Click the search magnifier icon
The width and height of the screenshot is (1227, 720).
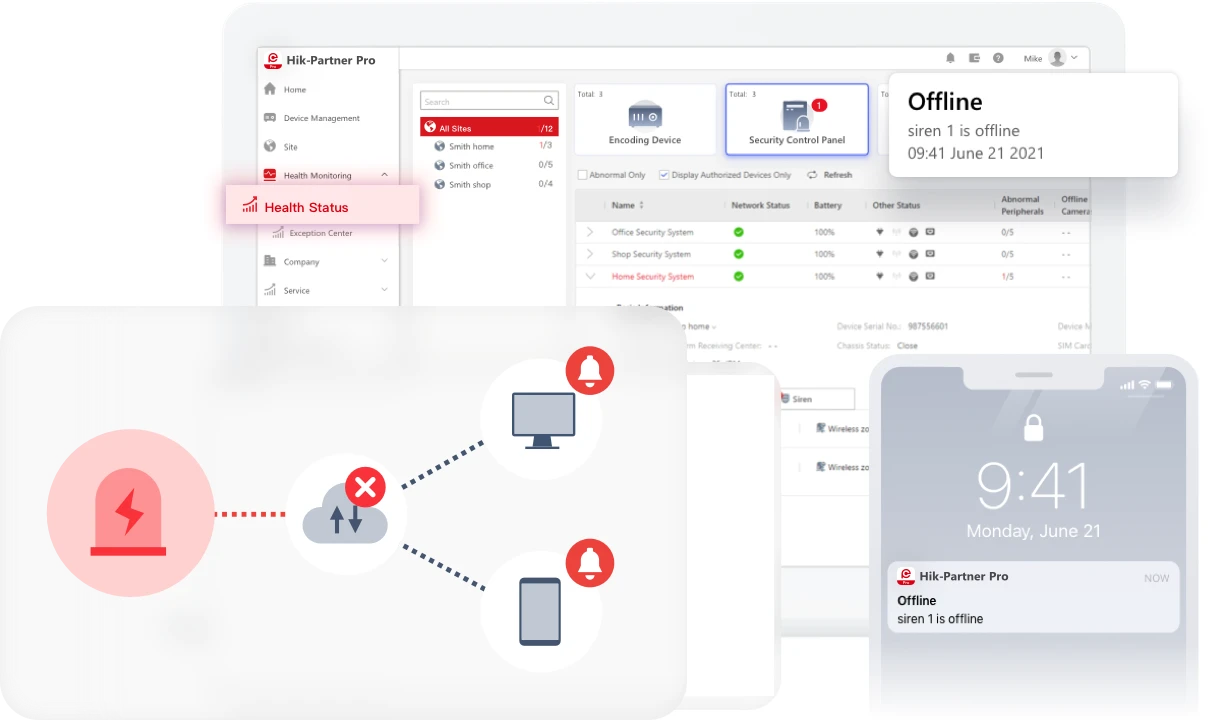(x=549, y=101)
